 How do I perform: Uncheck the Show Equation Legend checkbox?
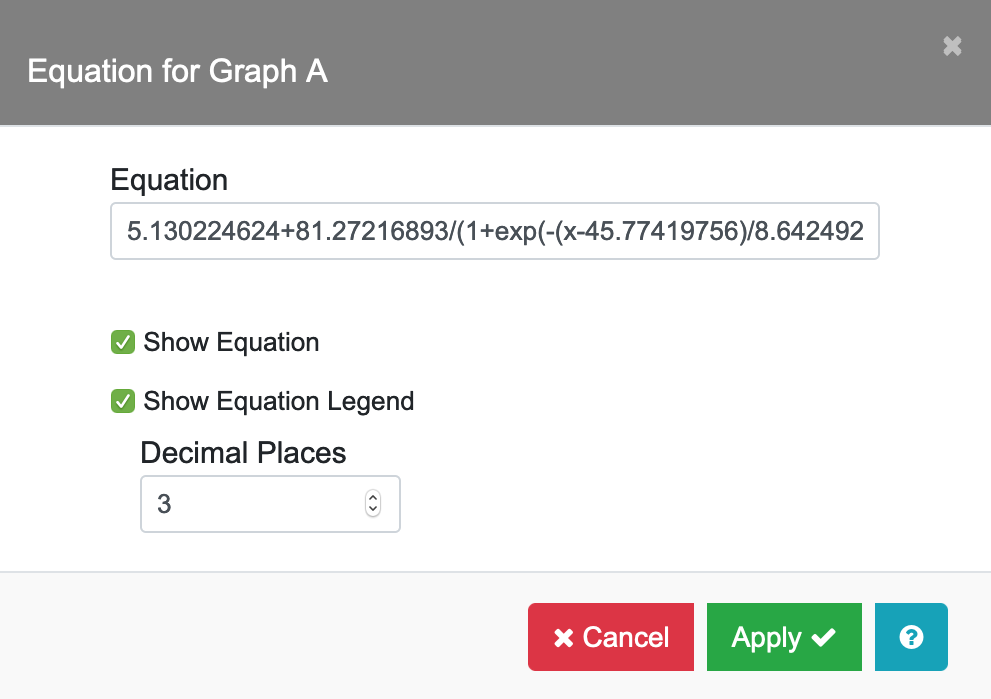point(122,402)
